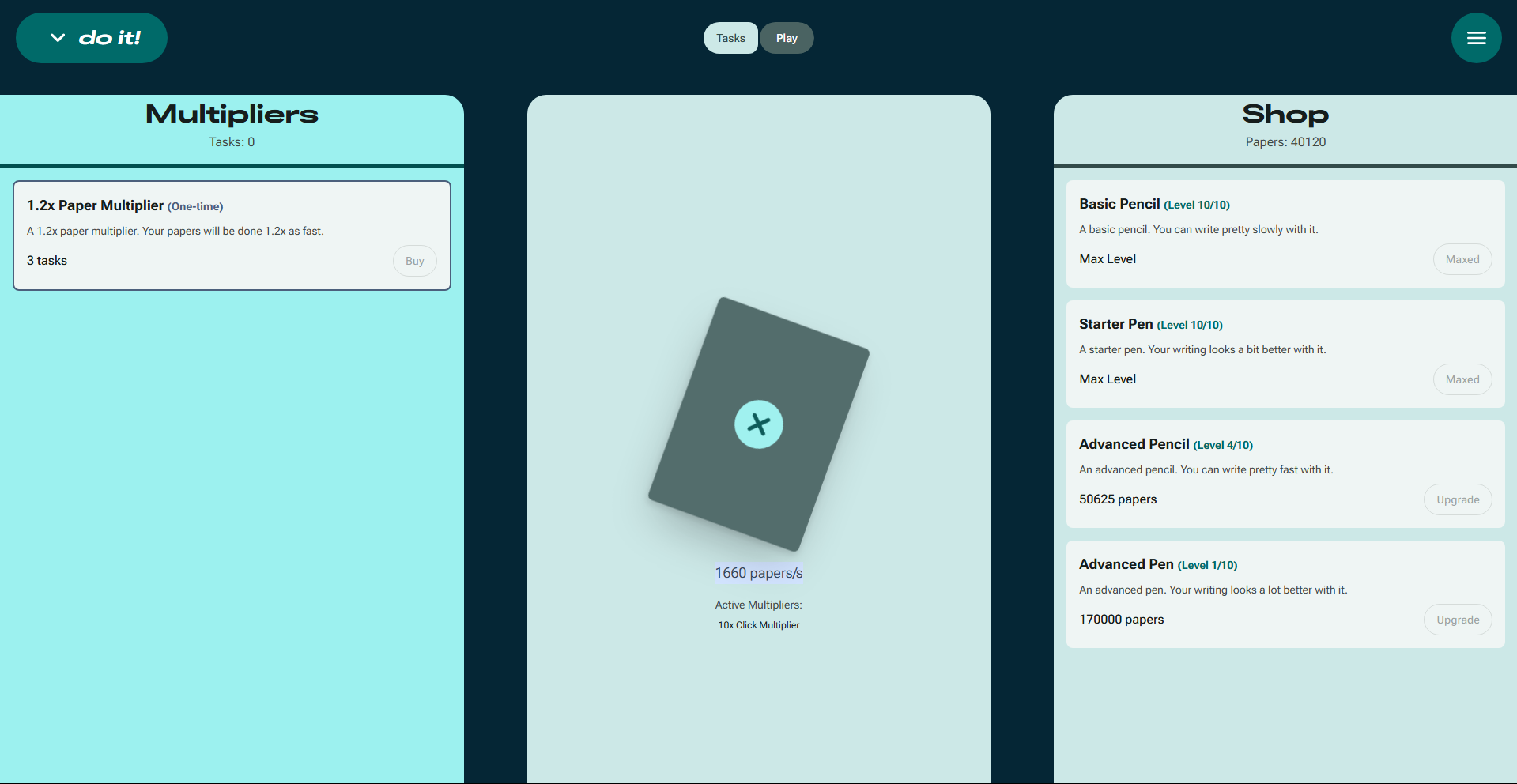Viewport: 1517px width, 784px height.
Task: Click the 10x Click Multiplier label
Action: pyautogui.click(x=758, y=625)
